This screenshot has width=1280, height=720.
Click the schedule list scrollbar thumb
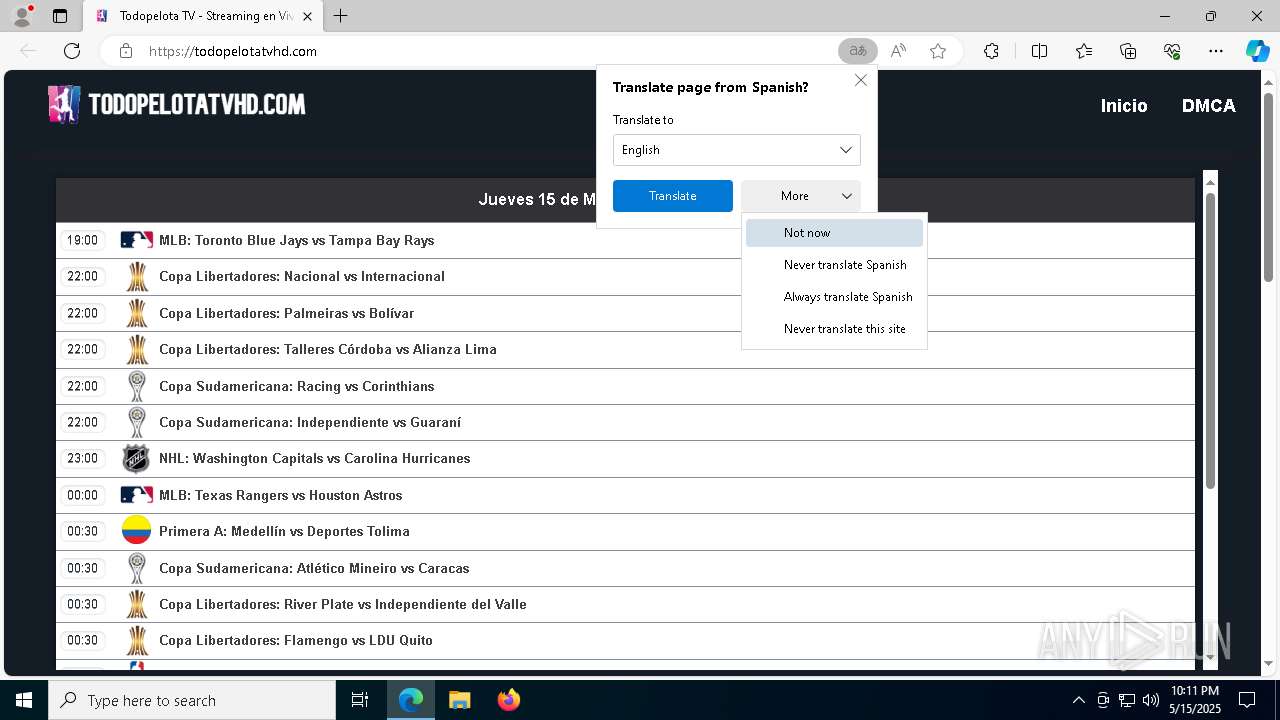point(1210,340)
